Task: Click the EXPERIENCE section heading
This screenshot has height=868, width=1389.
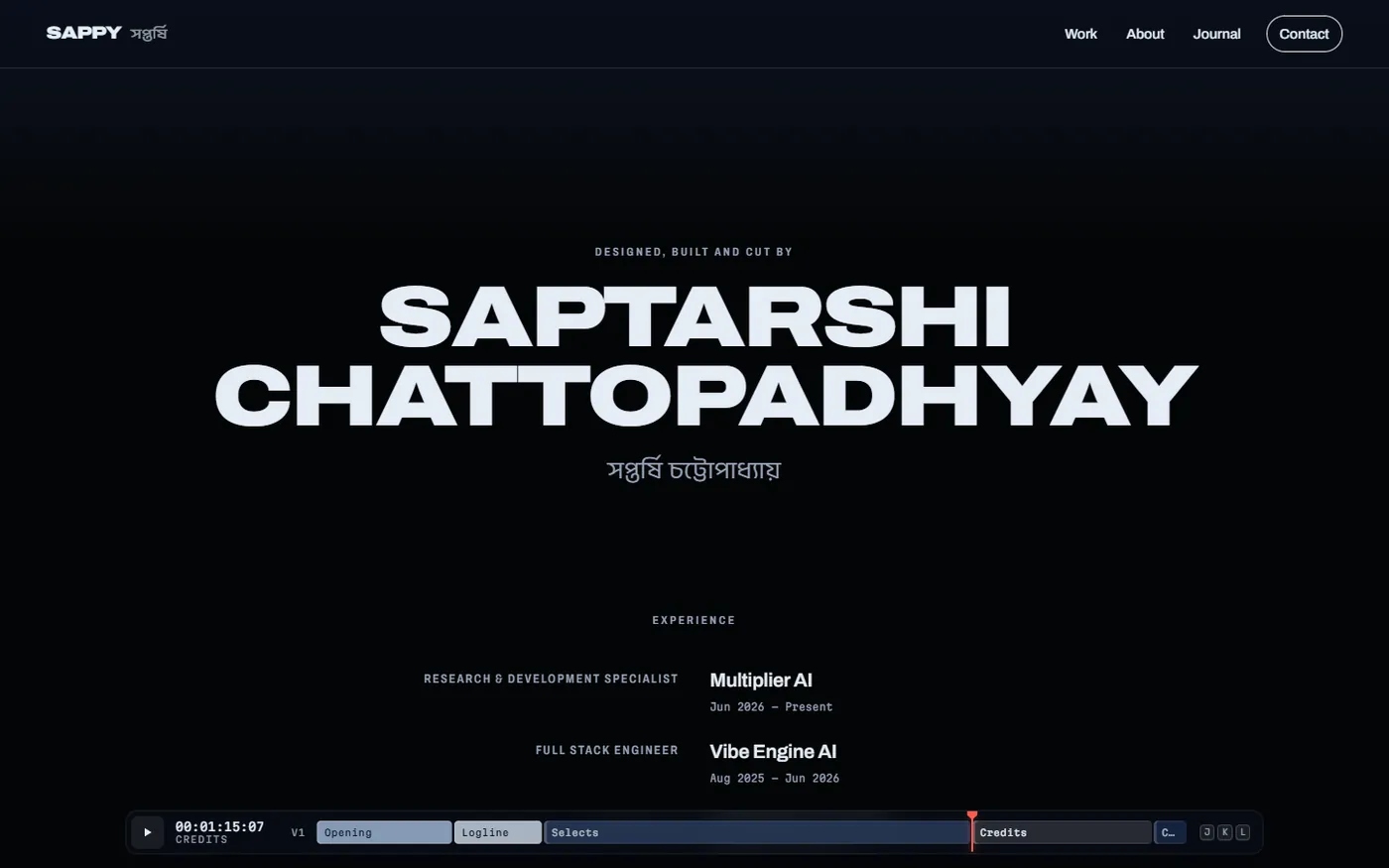Action: pyautogui.click(x=694, y=620)
